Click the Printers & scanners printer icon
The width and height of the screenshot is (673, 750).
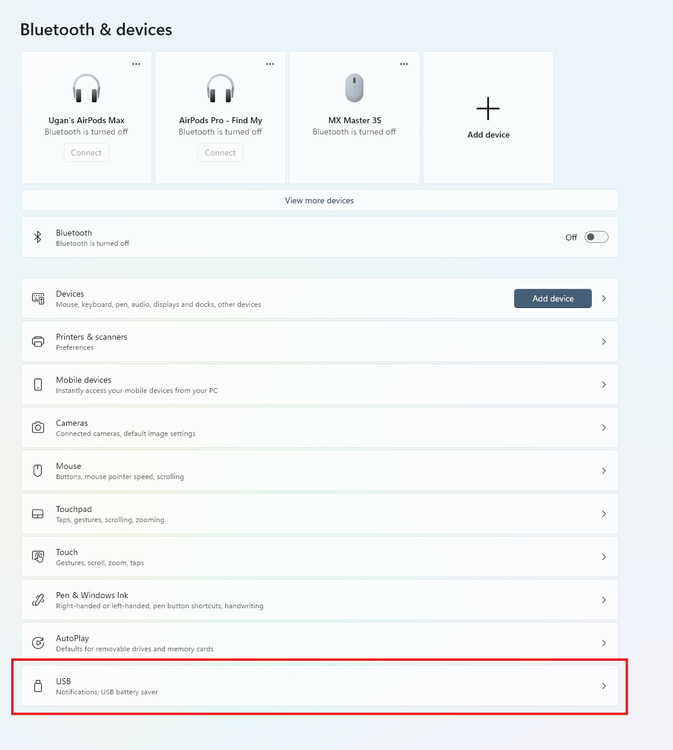click(38, 342)
